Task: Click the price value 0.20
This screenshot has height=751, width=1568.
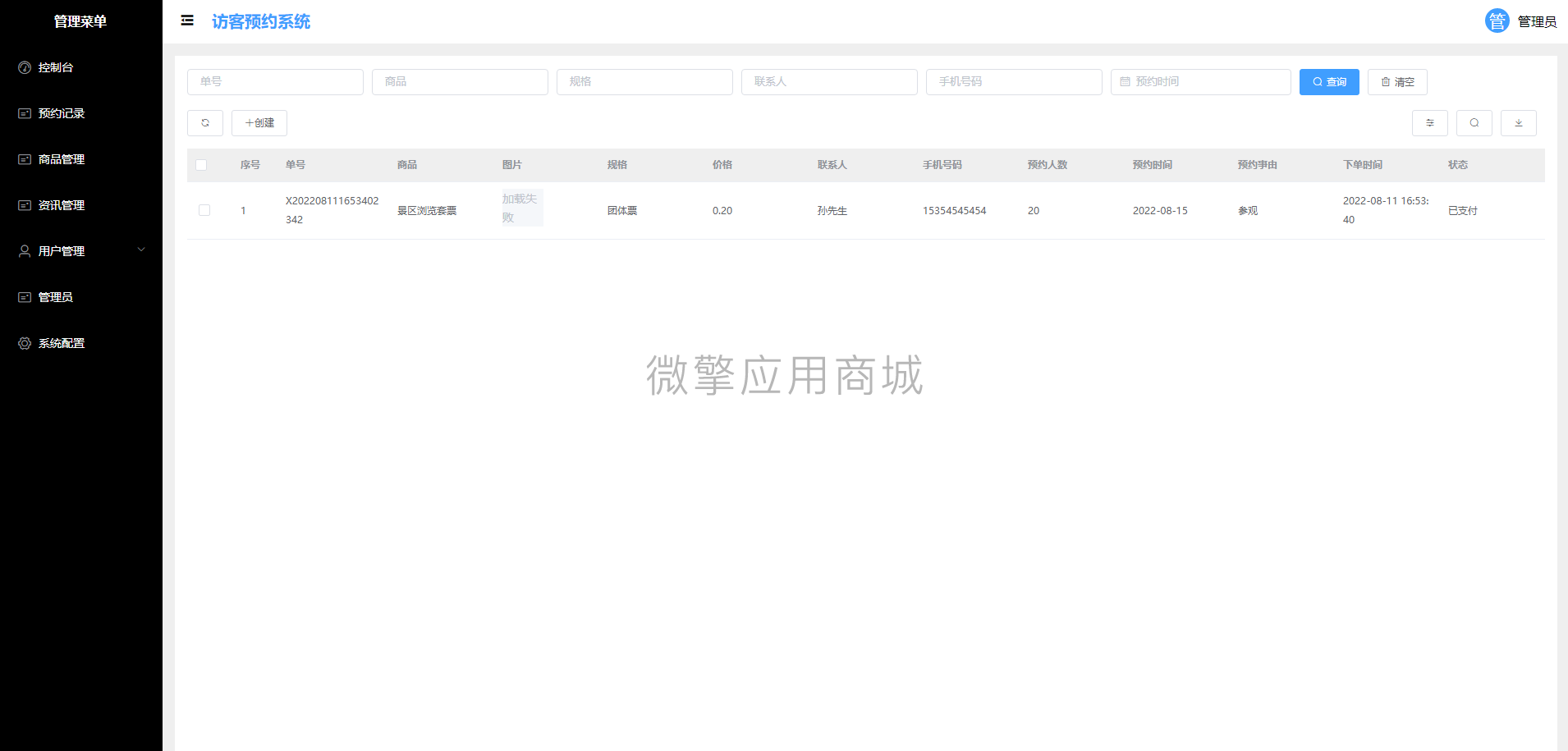Action: pyautogui.click(x=722, y=211)
